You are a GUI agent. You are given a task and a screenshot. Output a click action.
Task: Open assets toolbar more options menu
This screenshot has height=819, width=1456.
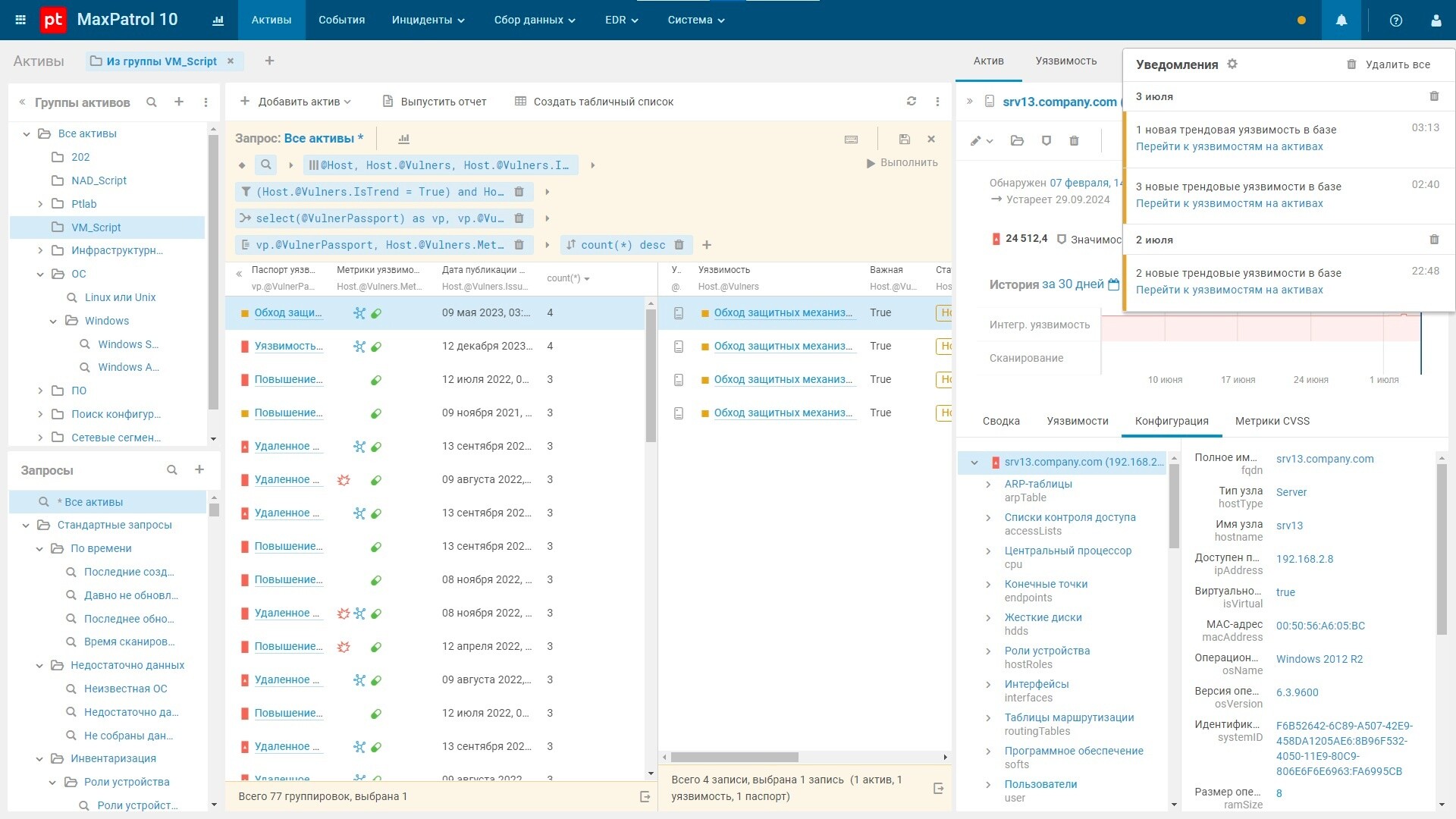937,102
